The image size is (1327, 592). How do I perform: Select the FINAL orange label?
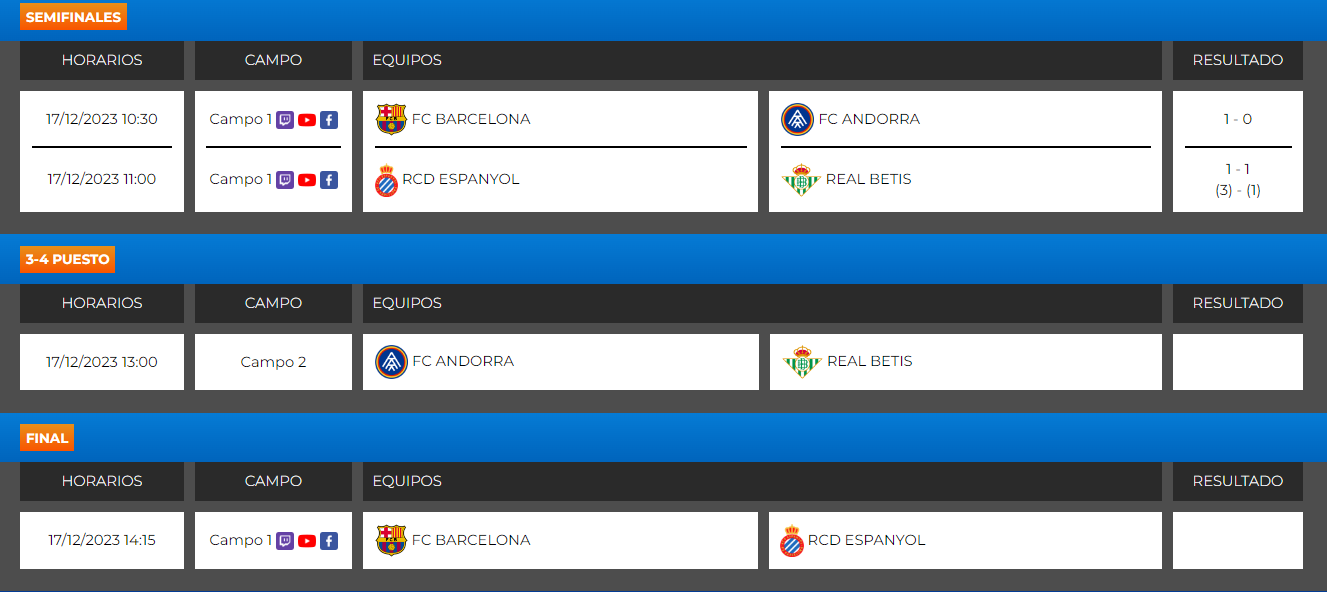click(47, 438)
